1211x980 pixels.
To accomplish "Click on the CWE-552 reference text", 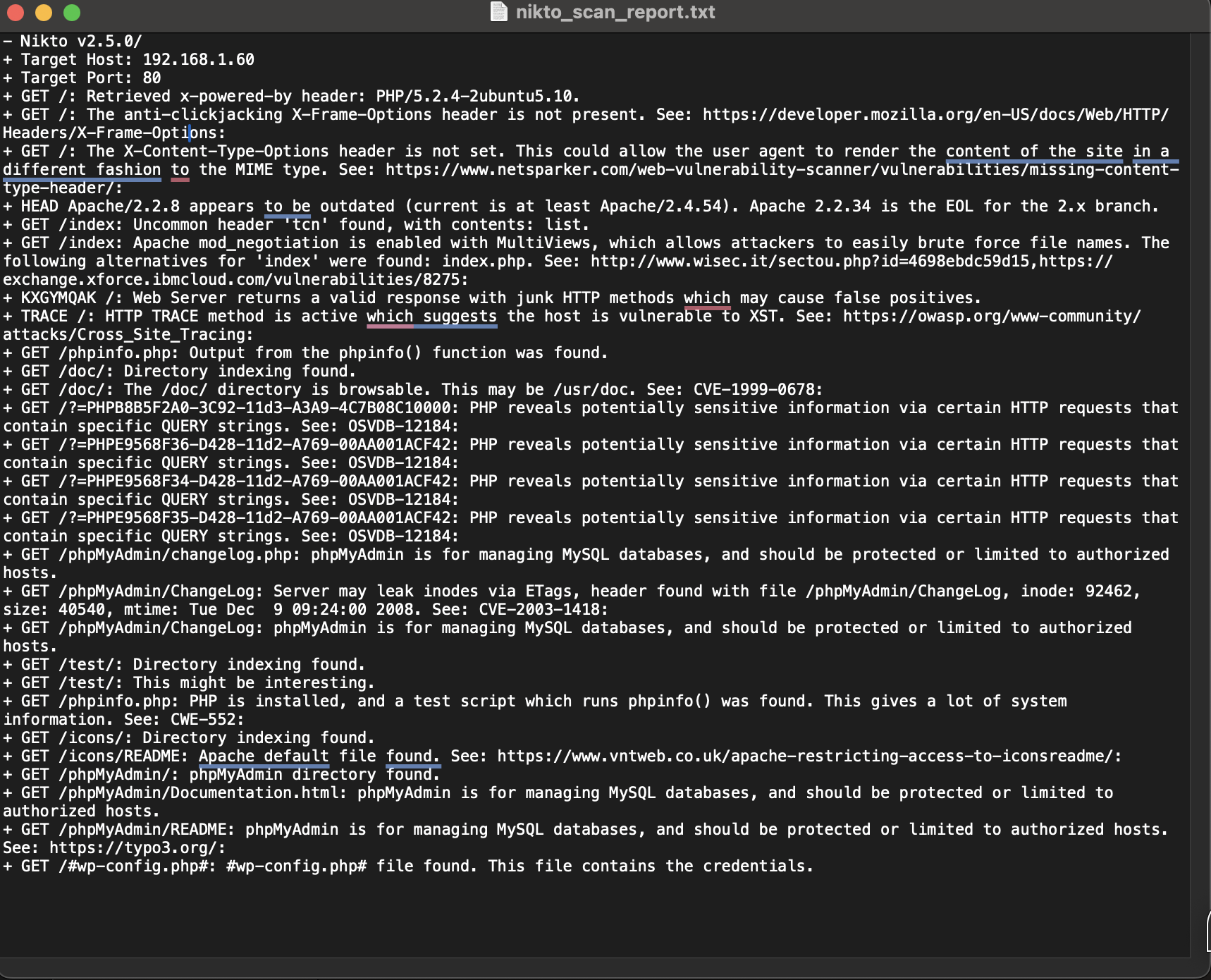I will click(202, 720).
